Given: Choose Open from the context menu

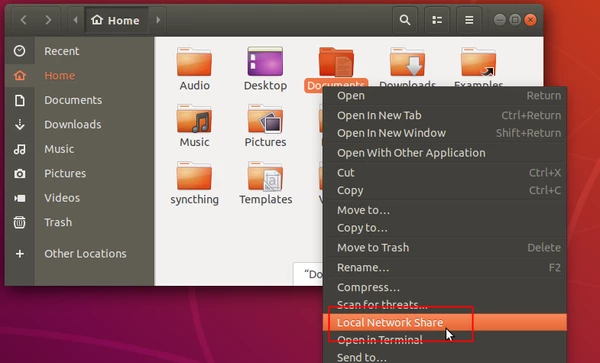Looking at the screenshot, I should coord(445,96).
